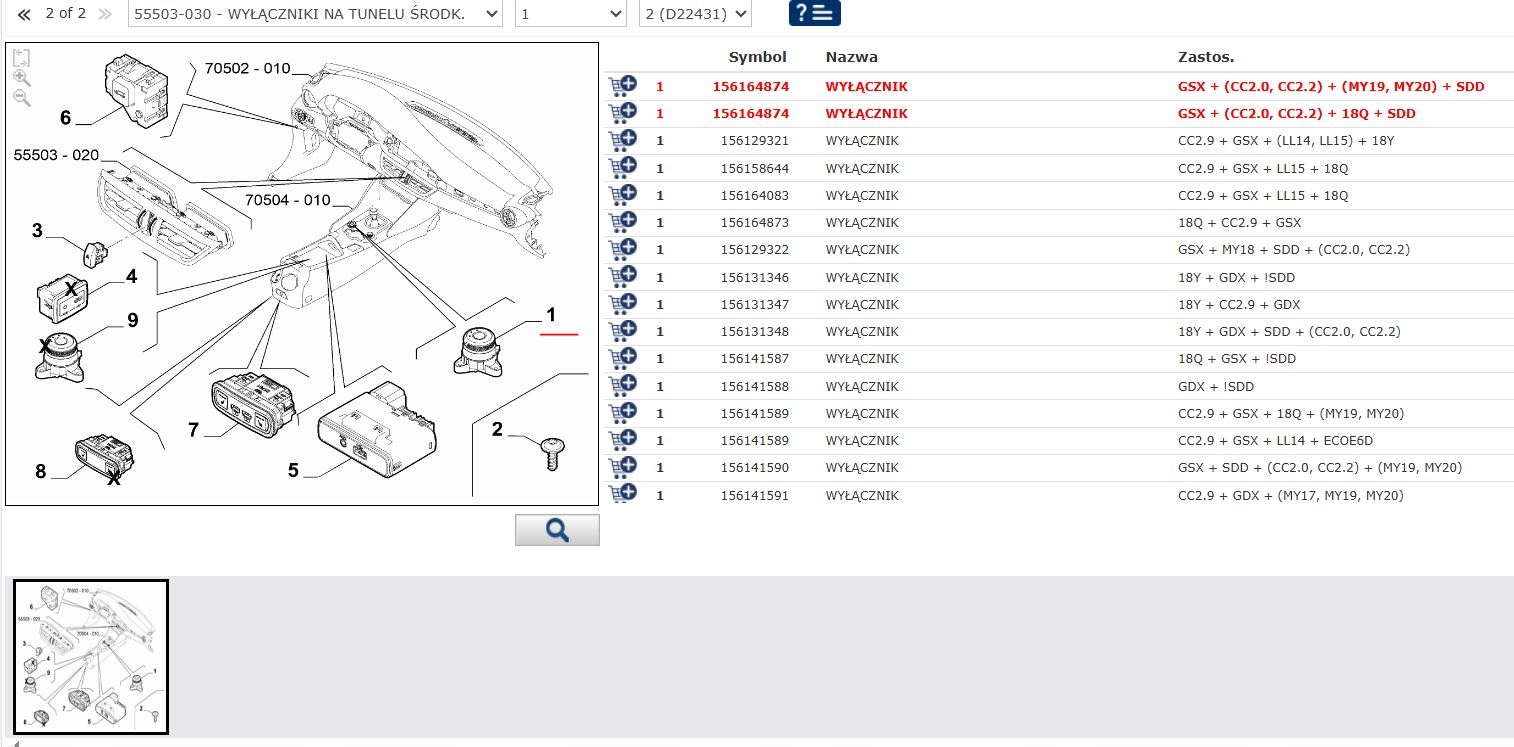Add part 156129322 to cart

click(x=622, y=248)
